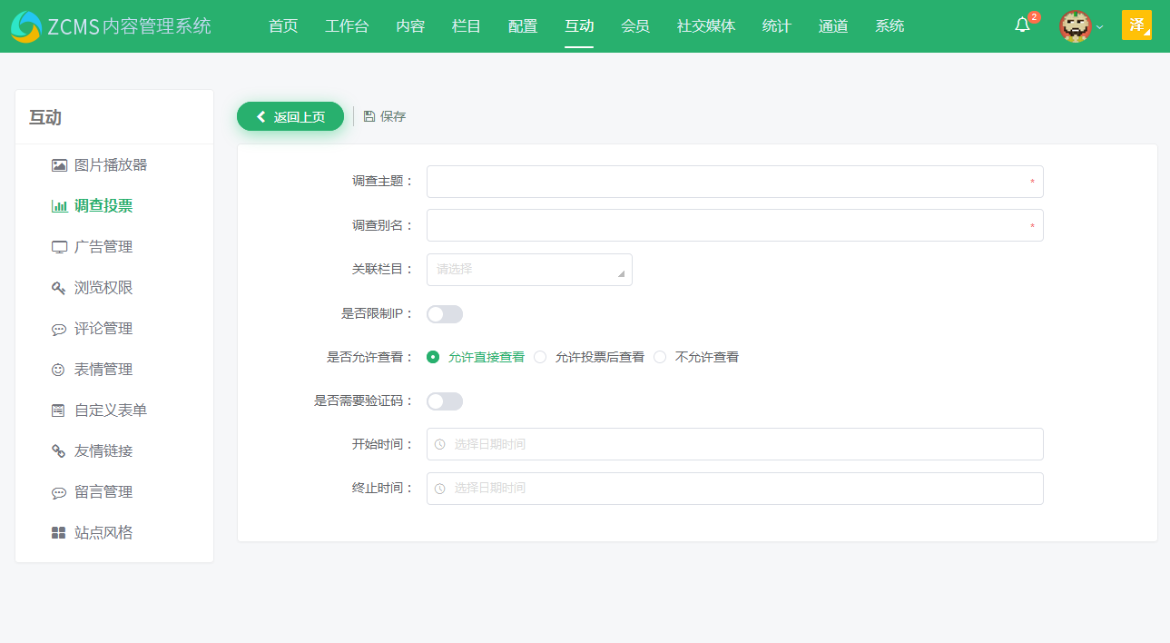
Task: Open the notification bell with red badge
Action: [x=1021, y=25]
